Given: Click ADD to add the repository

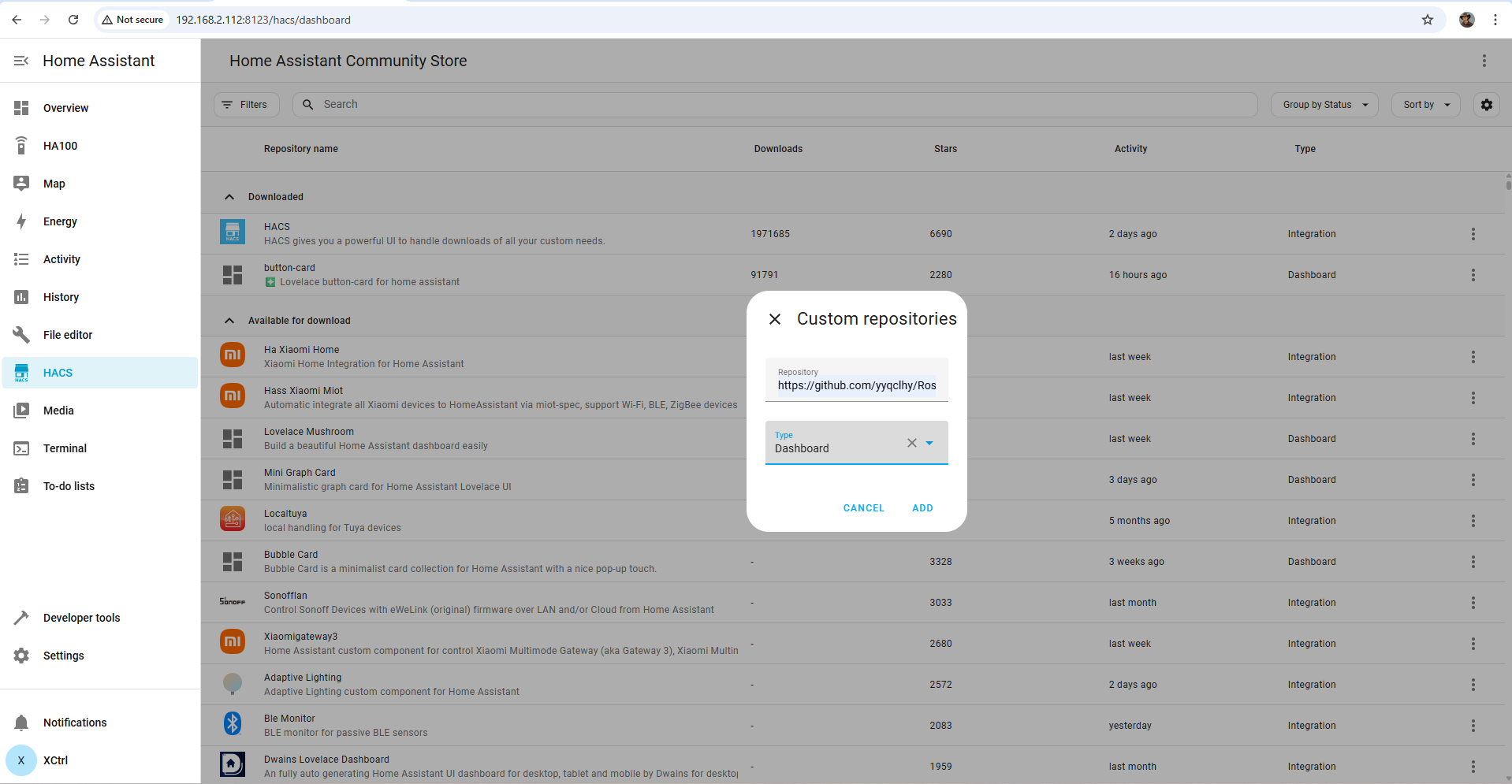Looking at the screenshot, I should pyautogui.click(x=922, y=508).
